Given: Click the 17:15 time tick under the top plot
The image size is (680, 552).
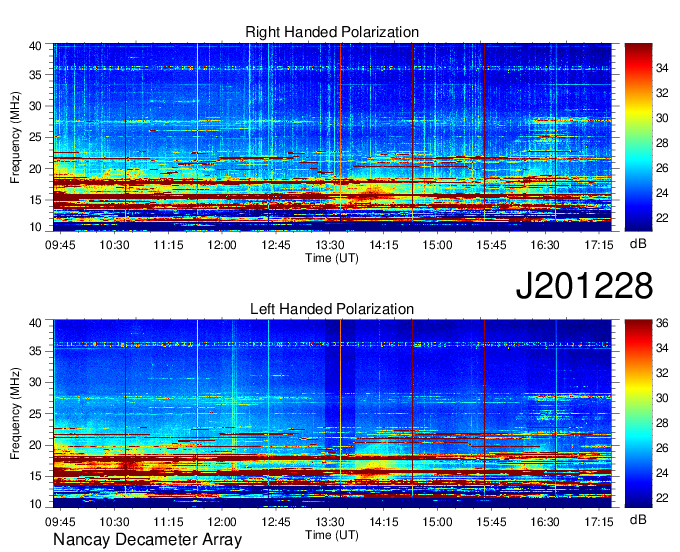Looking at the screenshot, I should coord(599,245).
